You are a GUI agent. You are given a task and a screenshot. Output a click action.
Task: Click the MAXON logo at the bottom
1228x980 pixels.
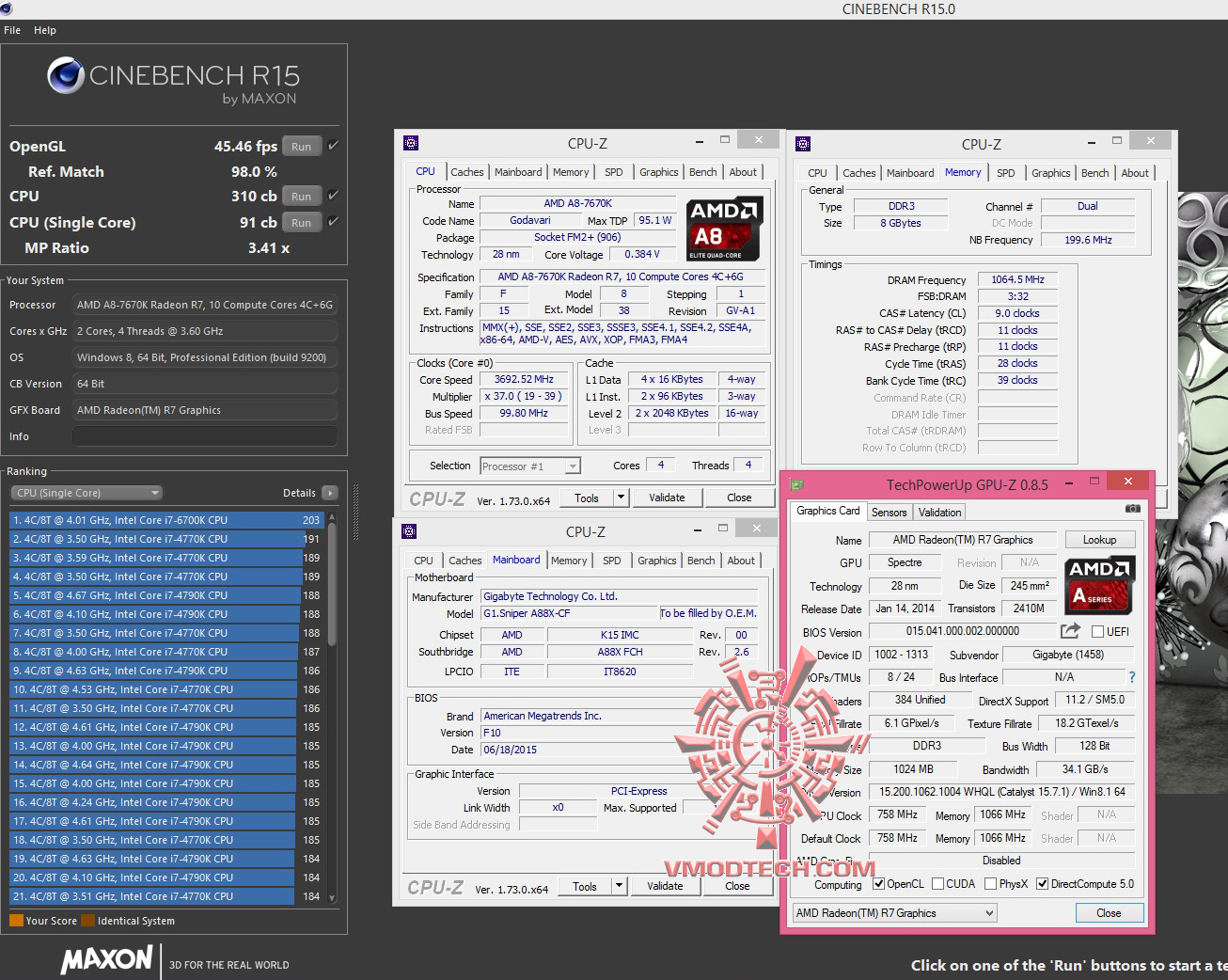tap(106, 960)
